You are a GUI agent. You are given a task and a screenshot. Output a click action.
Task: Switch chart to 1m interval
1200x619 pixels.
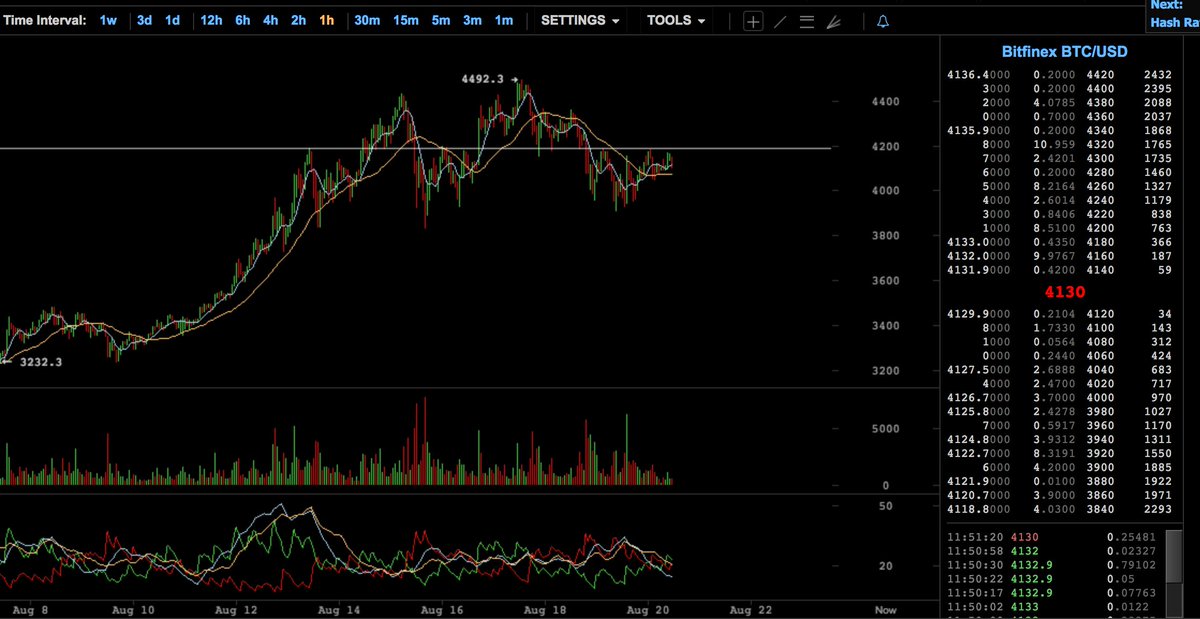pyautogui.click(x=504, y=20)
